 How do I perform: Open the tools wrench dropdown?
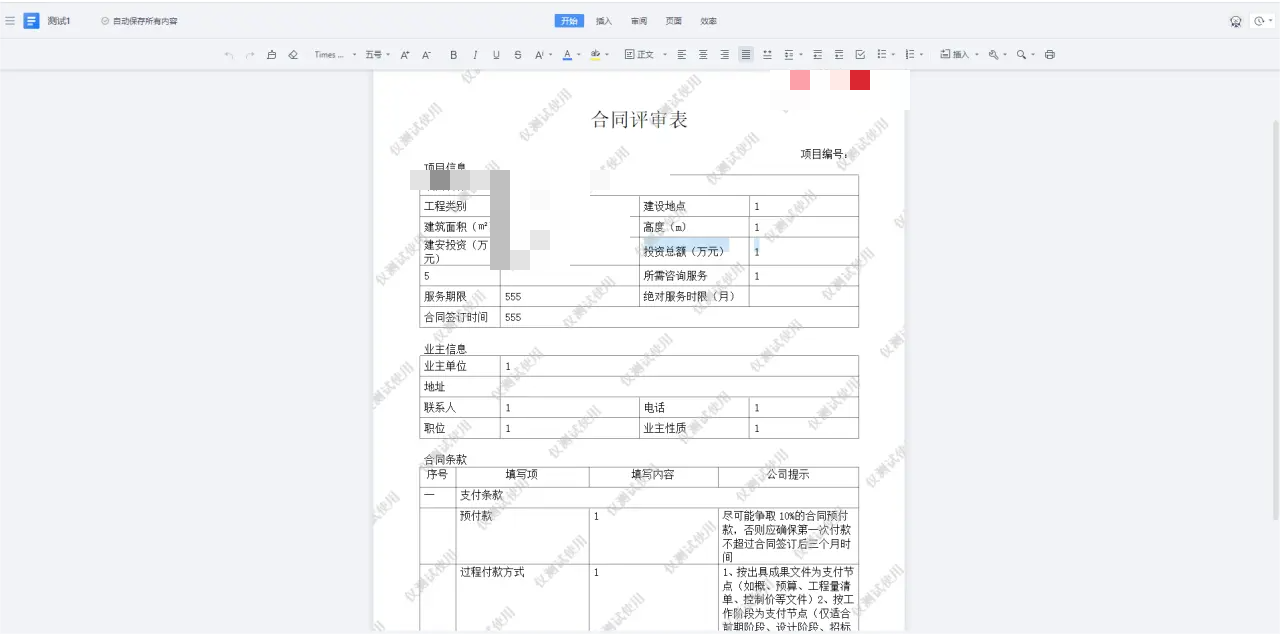point(997,55)
